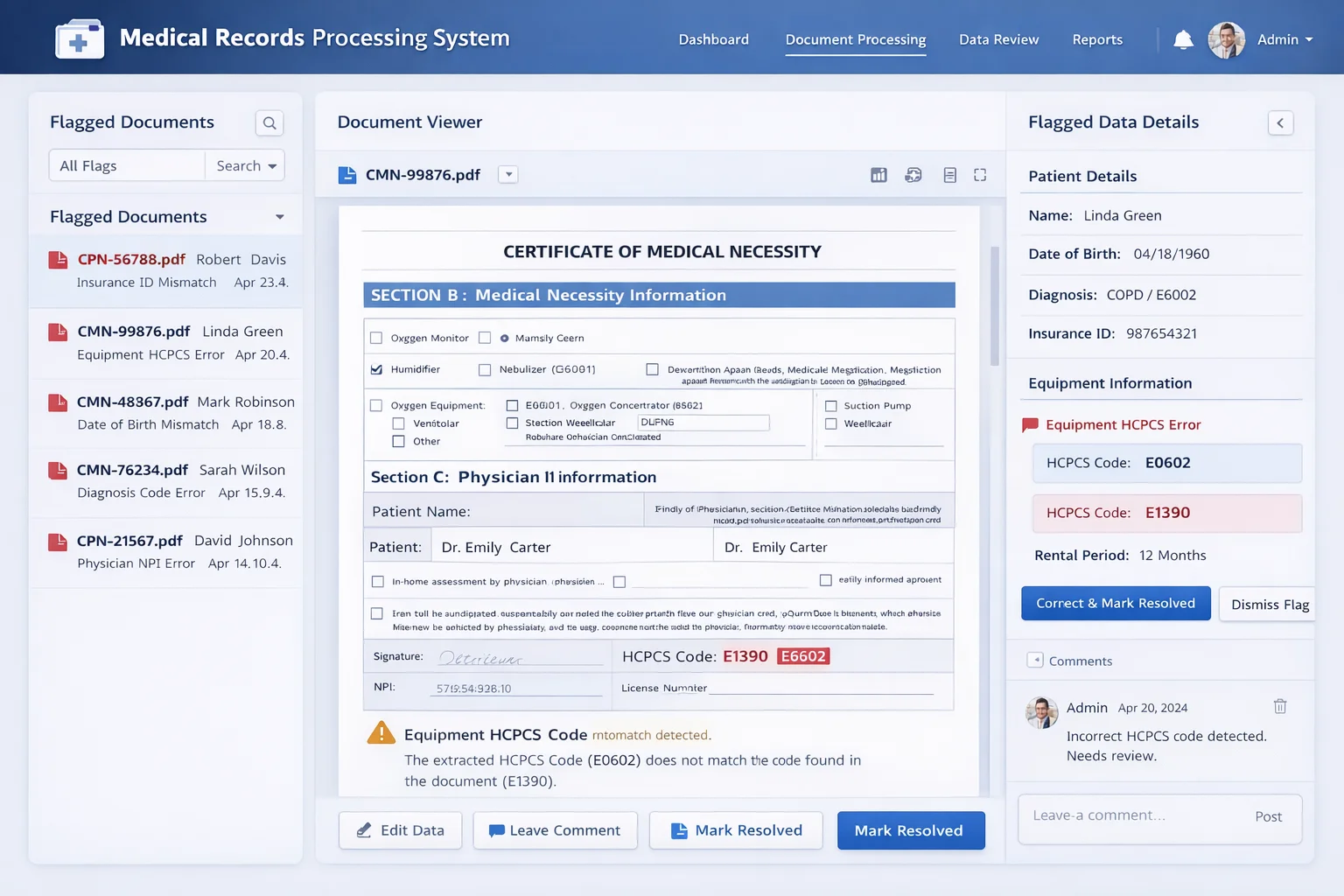Select HCPCS Code E1390 red highlighted row
Viewport: 1344px width, 896px height.
pos(1167,513)
